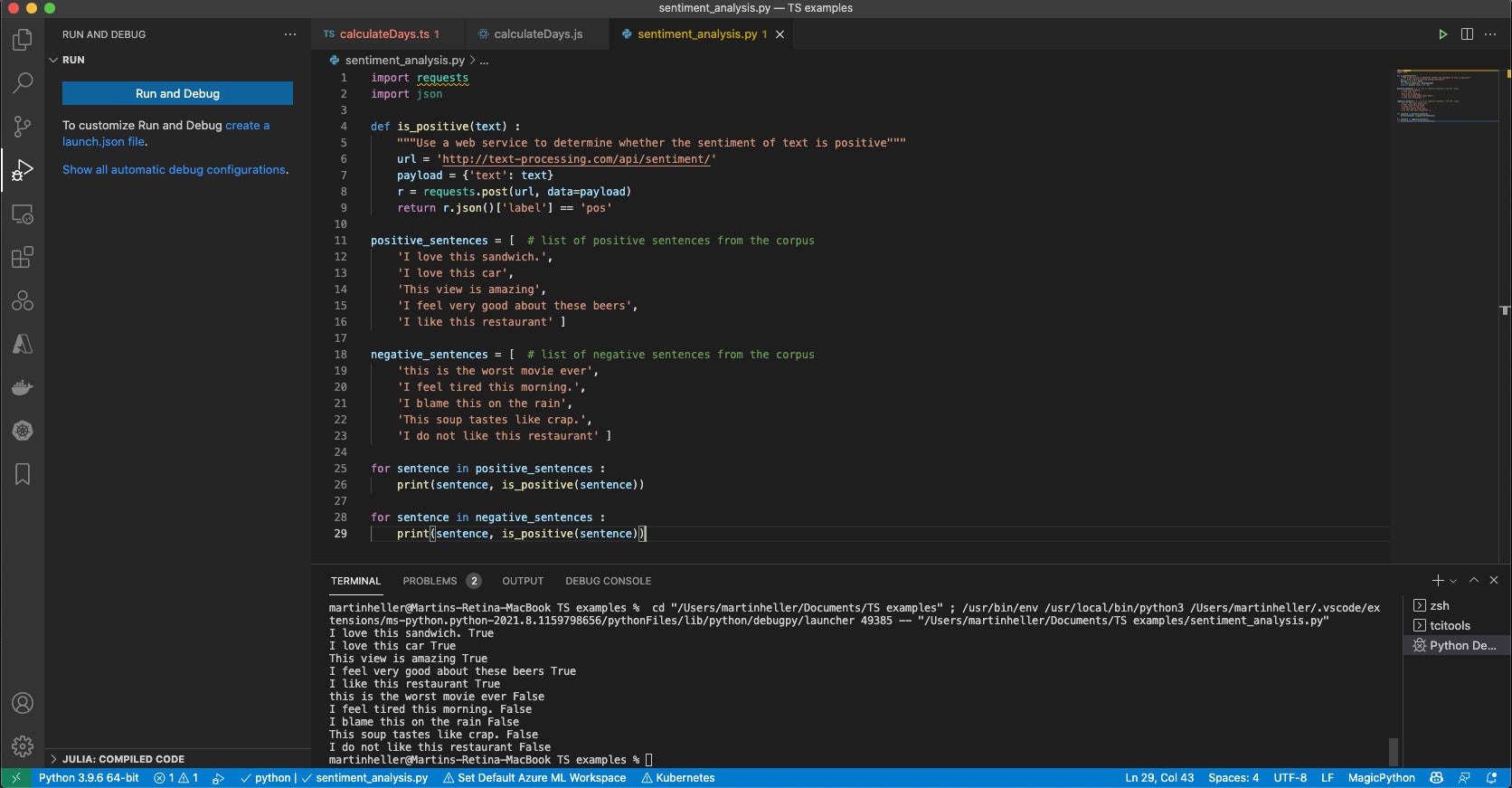The height and width of the screenshot is (788, 1512).
Task: Split the editor to the right
Action: click(1467, 34)
